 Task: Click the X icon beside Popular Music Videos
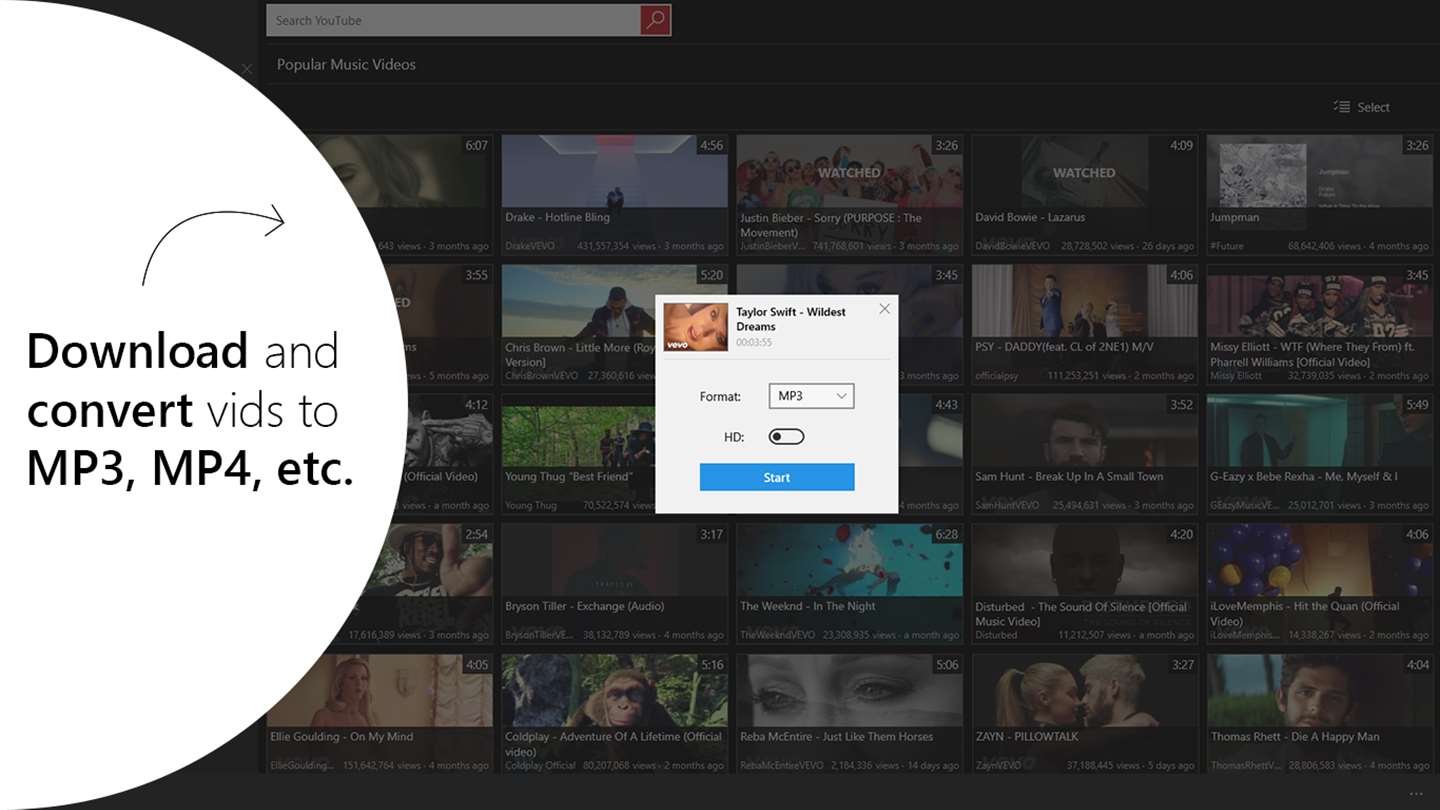tap(247, 69)
